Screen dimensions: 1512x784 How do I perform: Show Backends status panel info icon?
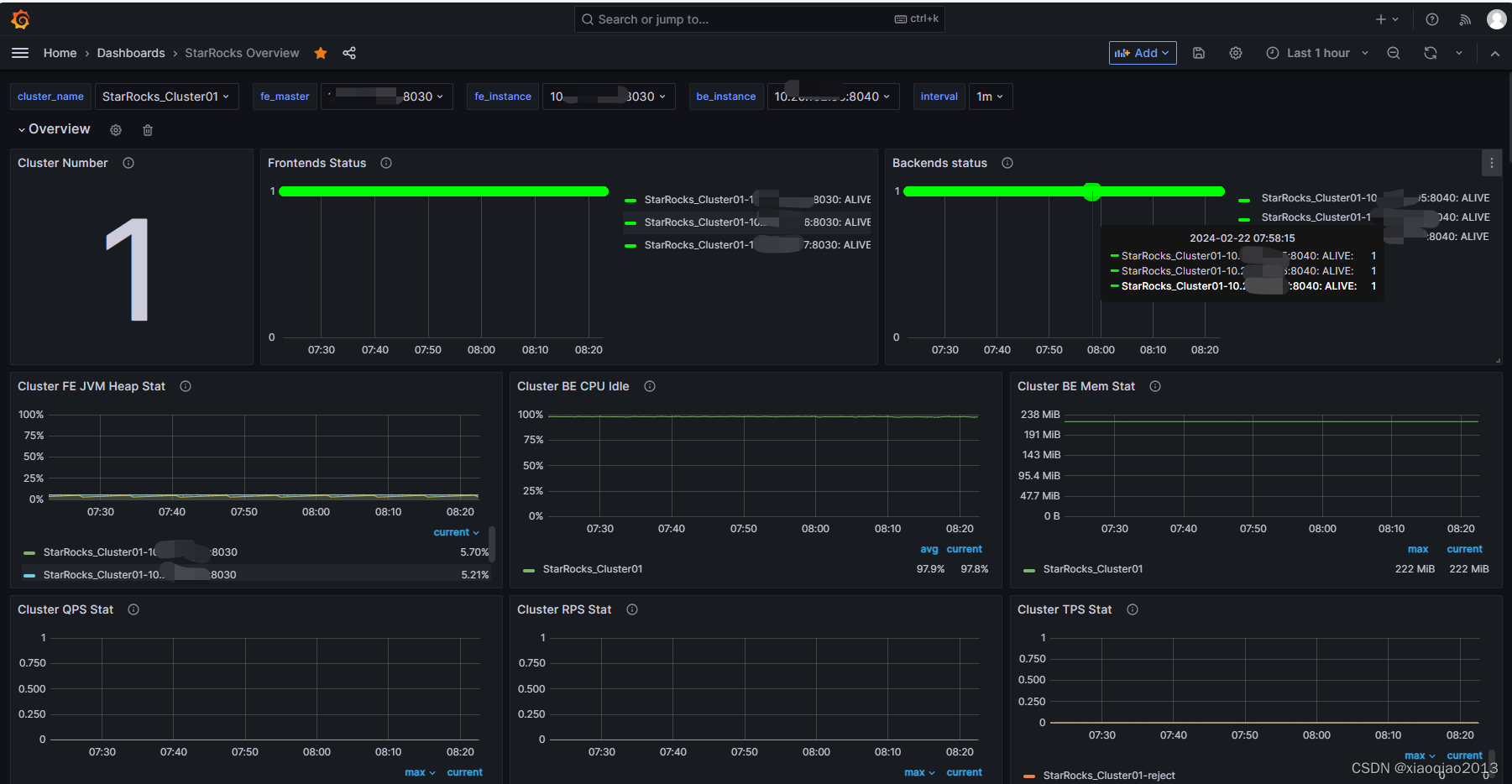click(1007, 163)
